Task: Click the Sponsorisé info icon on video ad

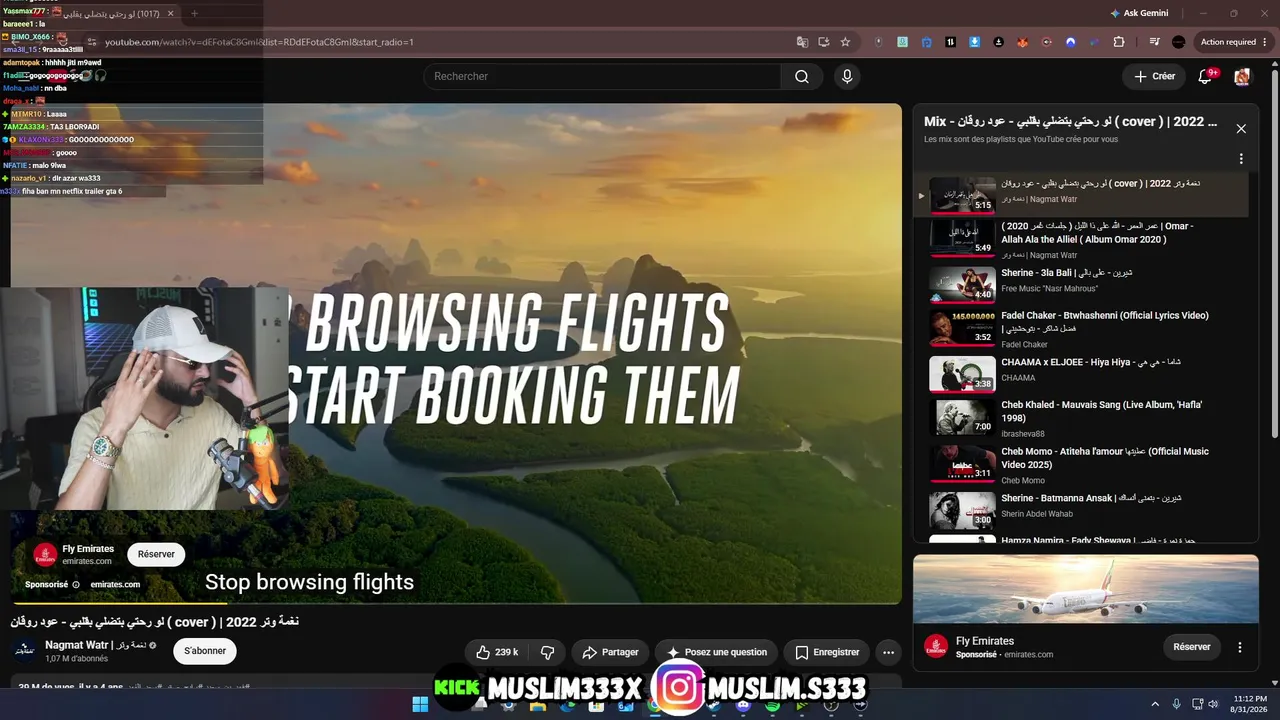Action: coord(76,584)
